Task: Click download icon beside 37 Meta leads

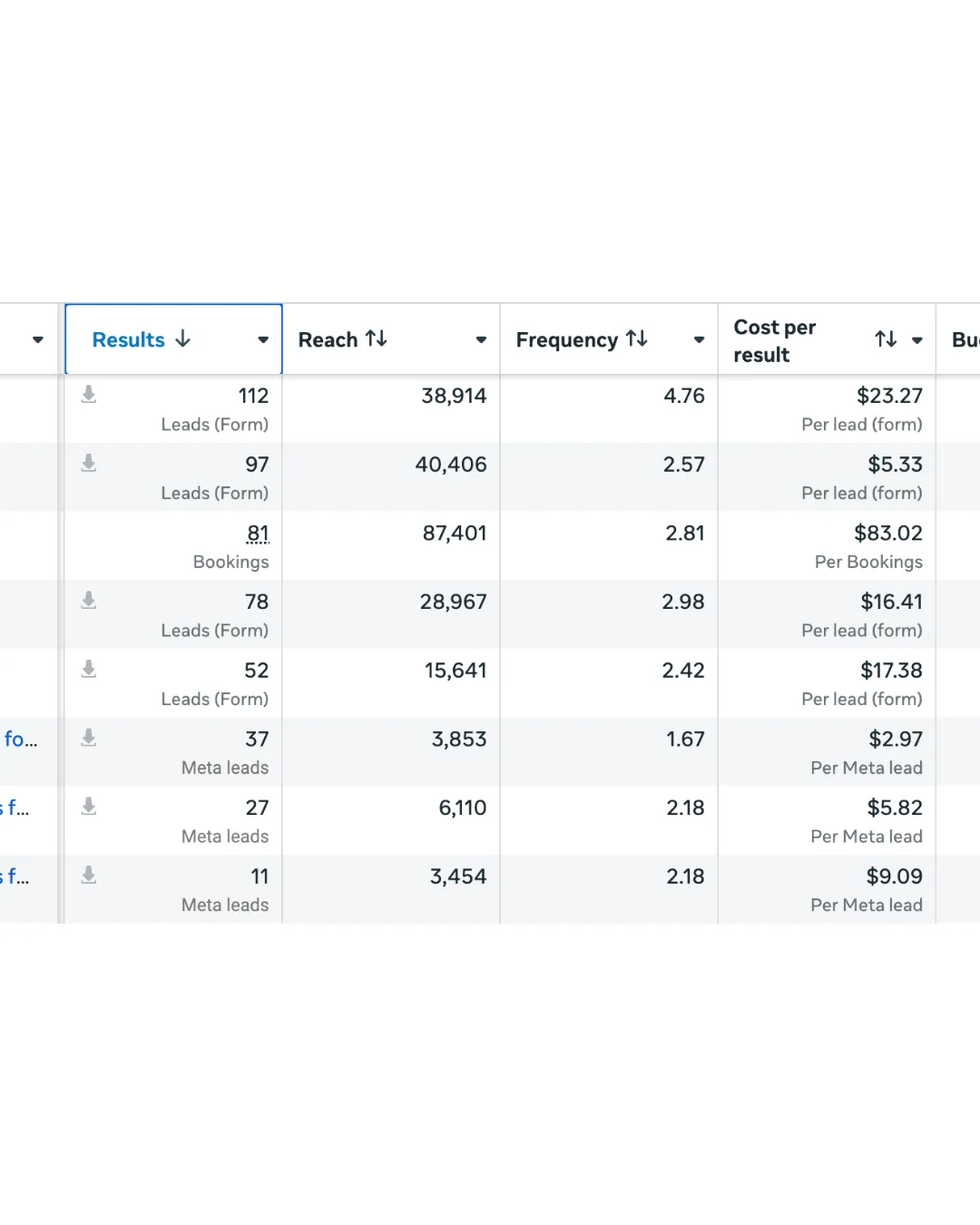Action: (89, 738)
